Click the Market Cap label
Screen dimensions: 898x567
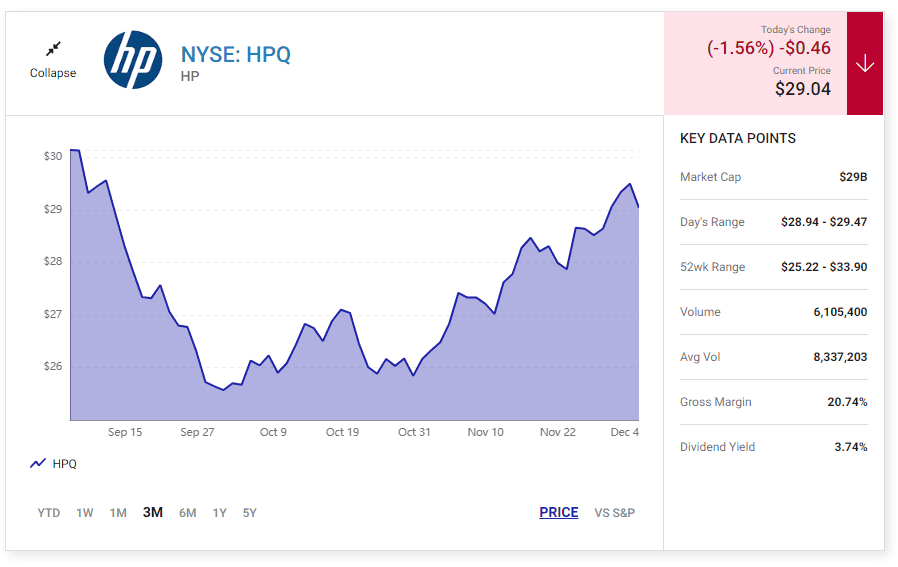point(711,177)
